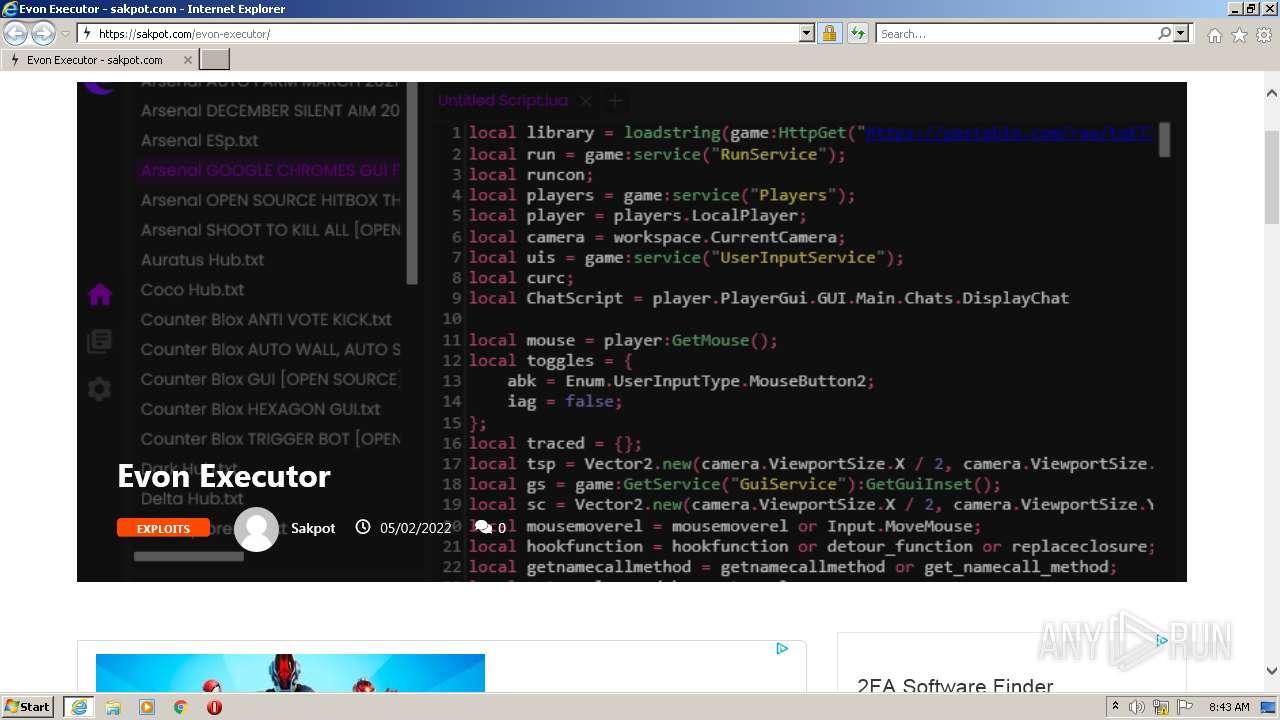Click the page scrollbar up arrow
Image resolution: width=1280 pixels, height=720 pixels.
click(1271, 93)
